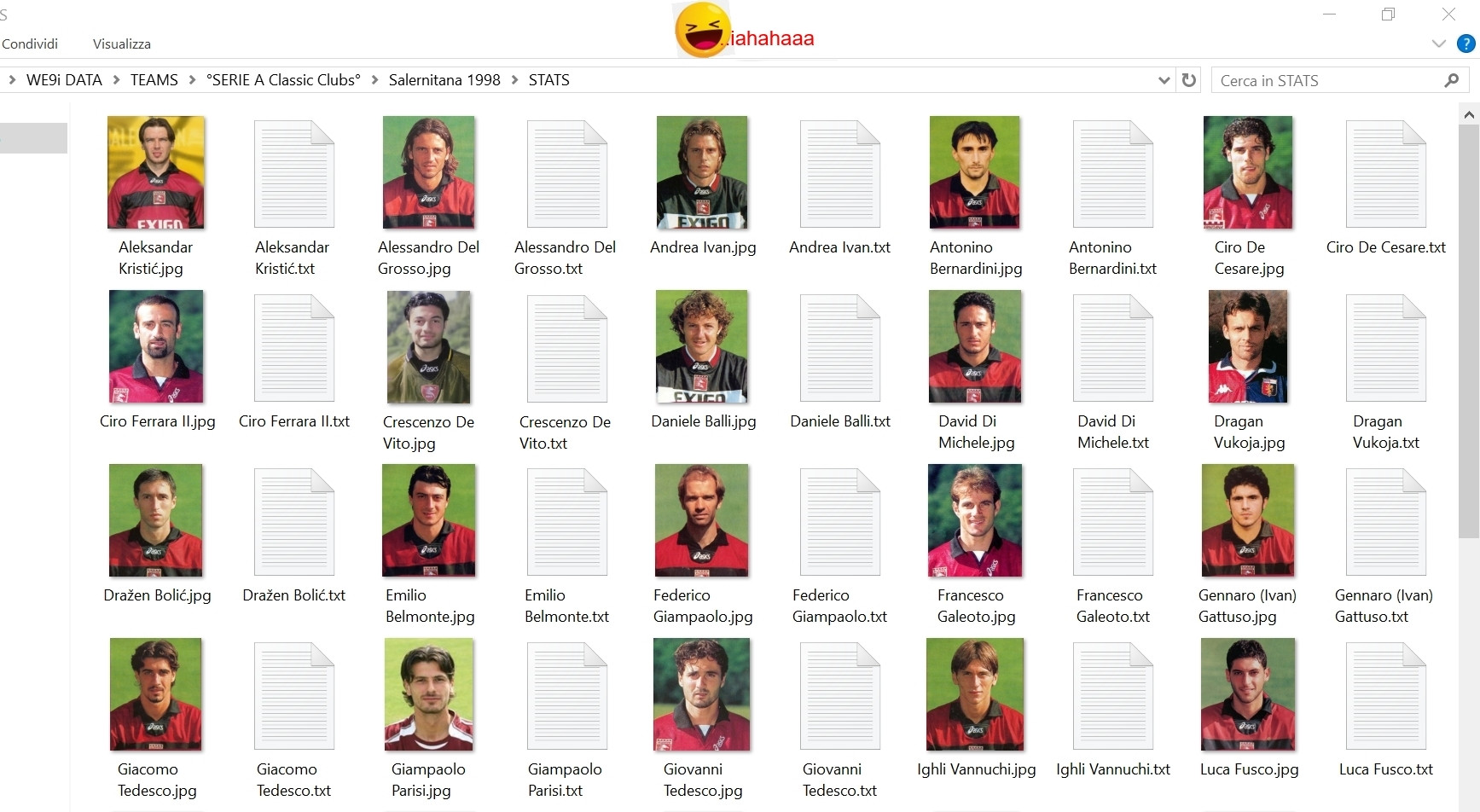This screenshot has width=1480, height=812.
Task: Expand the address bar history dropdown
Action: 1164,80
